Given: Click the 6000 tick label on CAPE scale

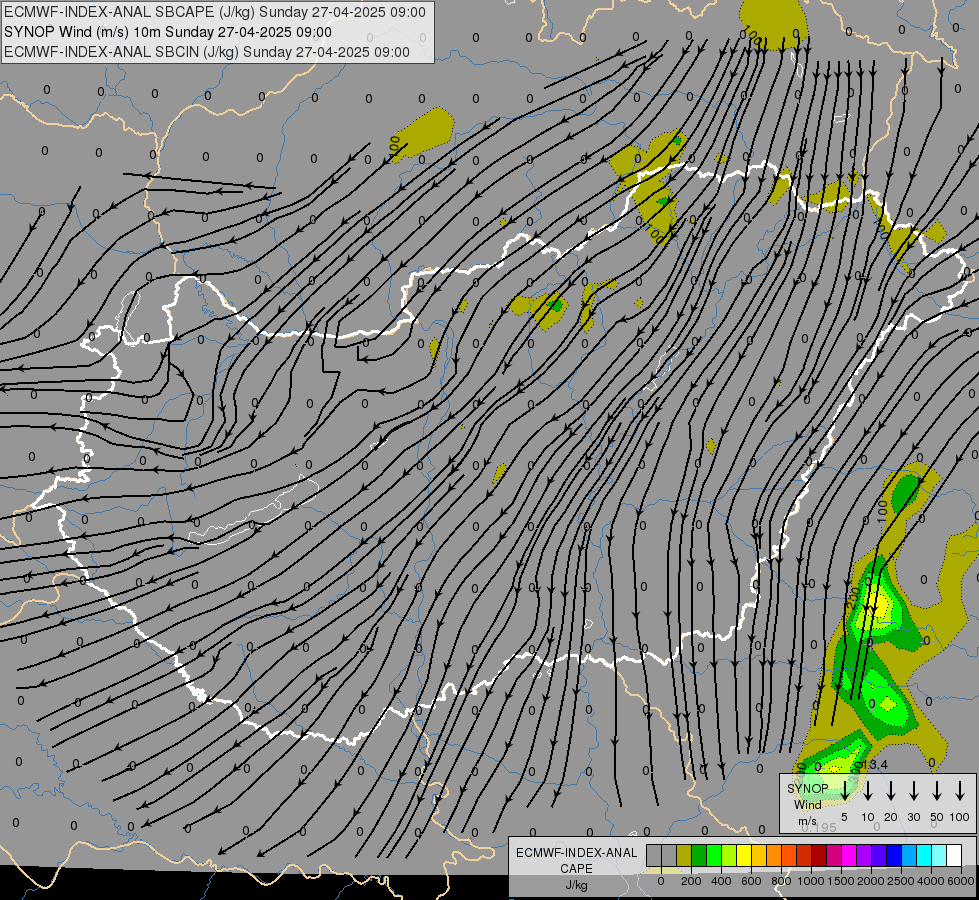Looking at the screenshot, I should coord(960,881).
